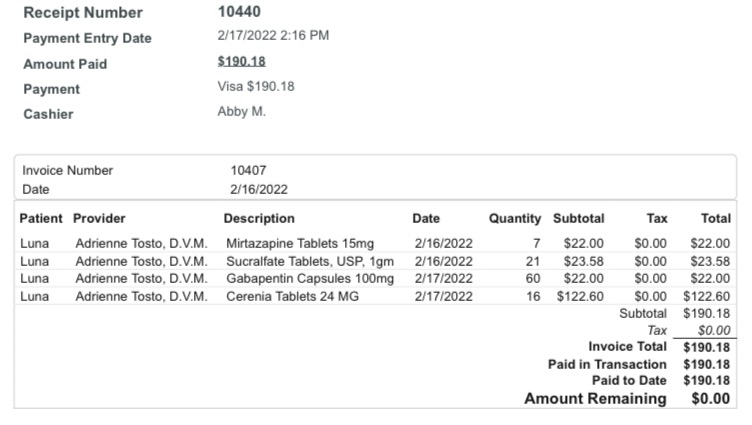Screen dimensions: 752x425
Task: Select receipt number value 10440
Action: 239,12
